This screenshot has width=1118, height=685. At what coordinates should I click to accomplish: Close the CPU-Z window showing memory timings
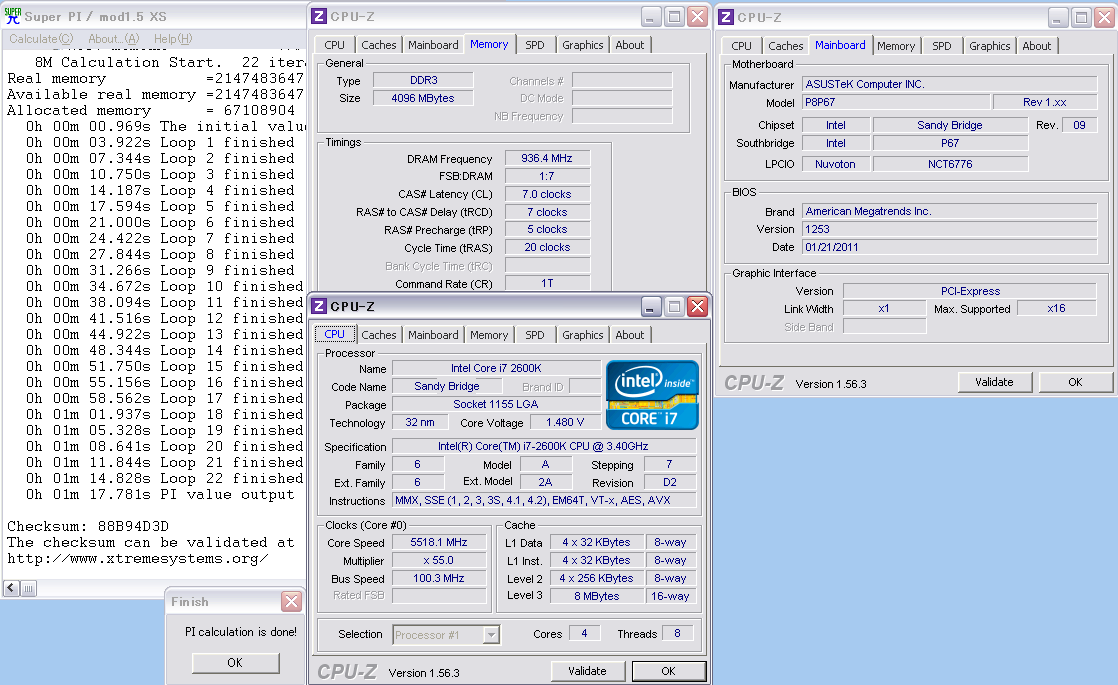(697, 16)
